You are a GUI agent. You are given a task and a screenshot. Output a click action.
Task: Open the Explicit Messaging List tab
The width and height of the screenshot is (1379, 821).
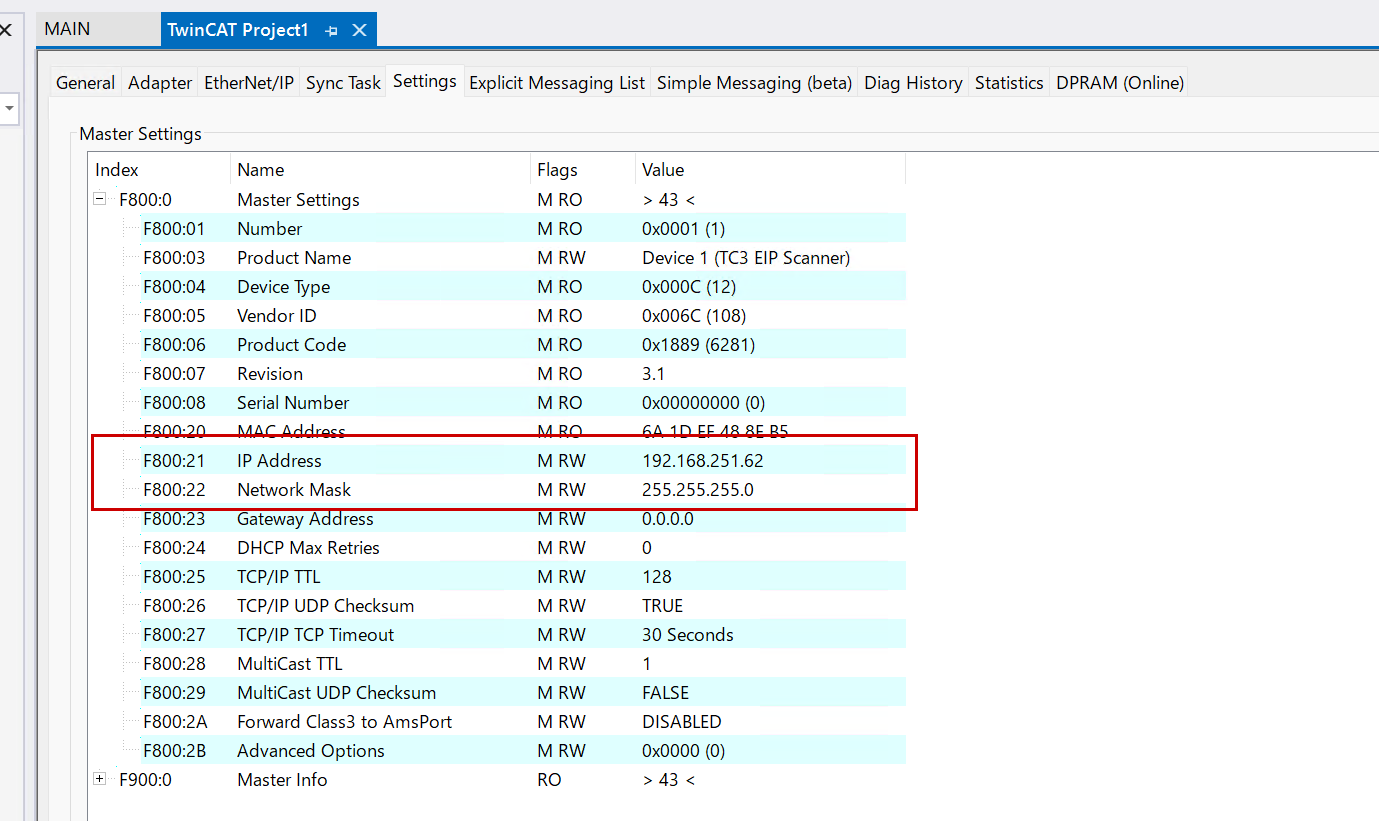[x=557, y=83]
